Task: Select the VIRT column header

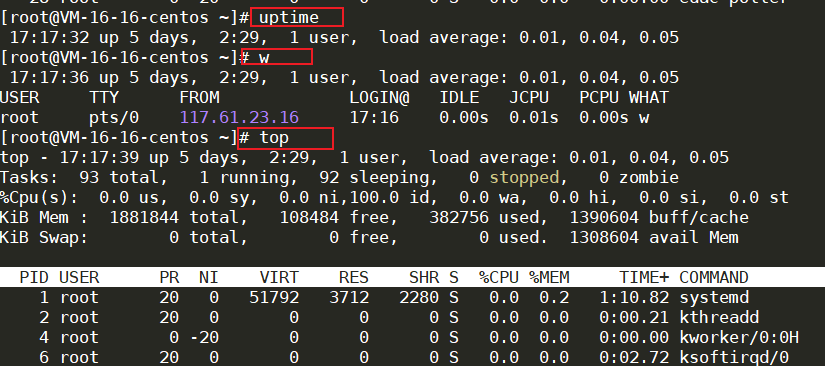Action: [279, 277]
